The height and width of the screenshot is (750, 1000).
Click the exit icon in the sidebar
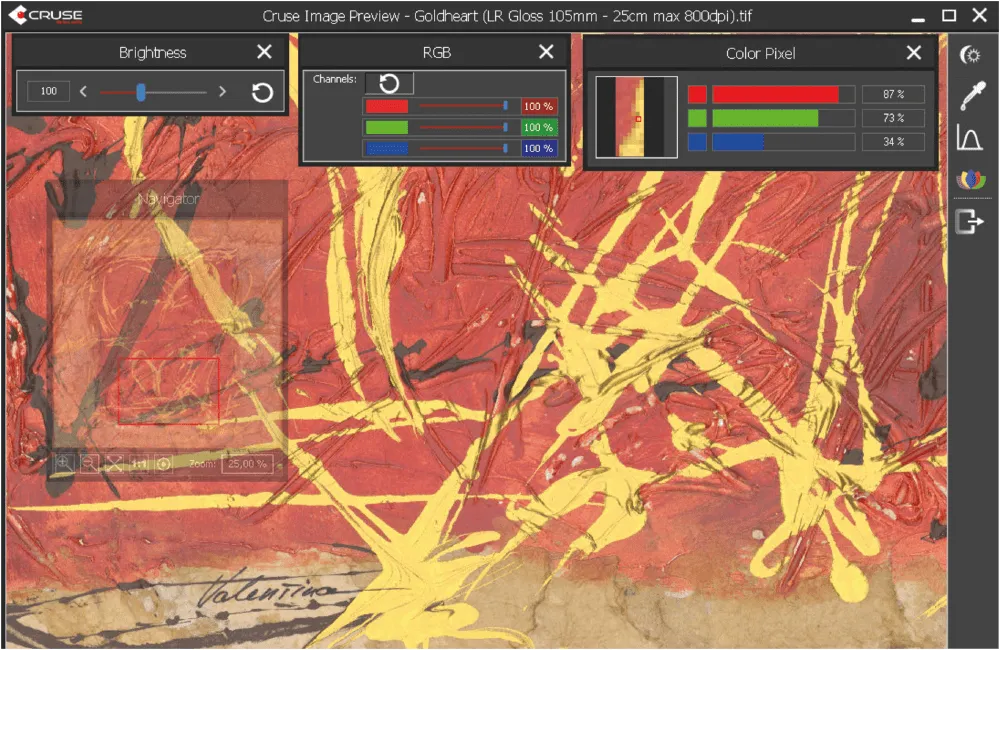tap(969, 222)
